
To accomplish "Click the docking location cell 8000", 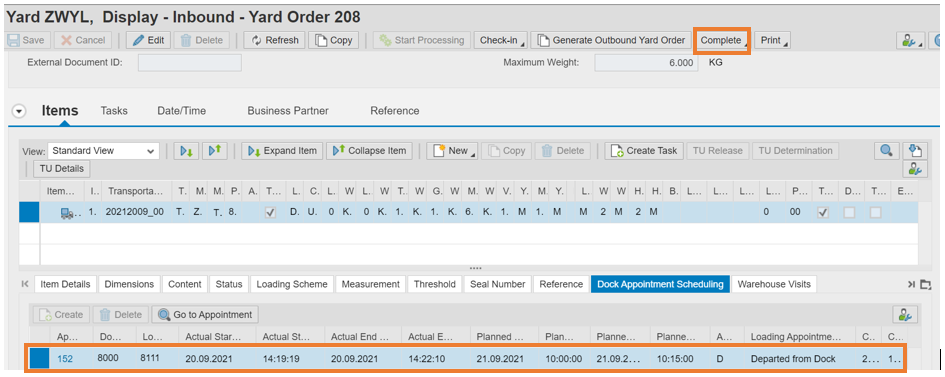I will [108, 359].
